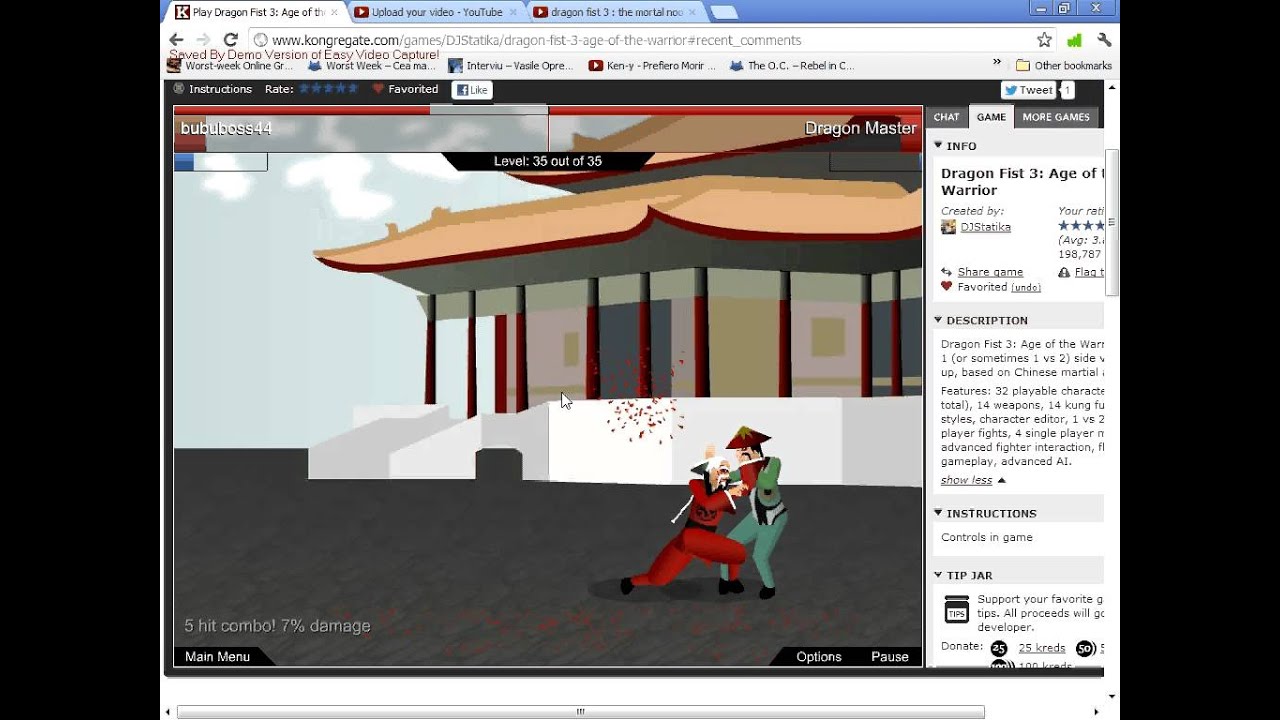Click the Level: 35 out of 35 label
The image size is (1280, 720).
click(548, 161)
